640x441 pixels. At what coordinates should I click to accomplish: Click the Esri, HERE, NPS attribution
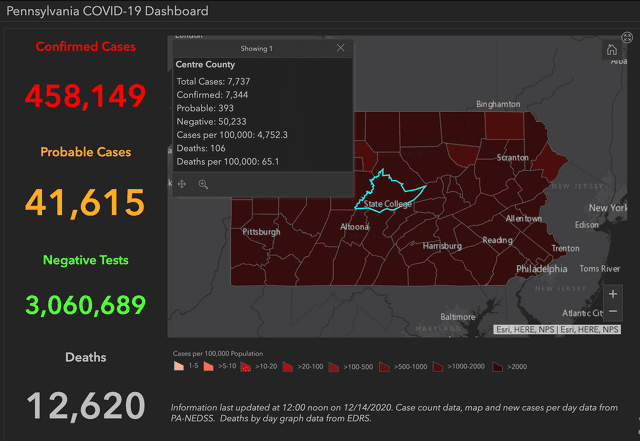point(557,330)
